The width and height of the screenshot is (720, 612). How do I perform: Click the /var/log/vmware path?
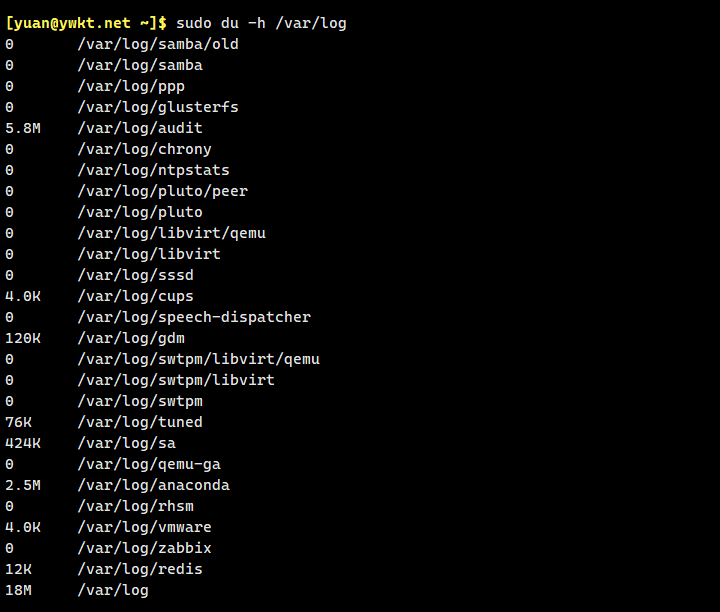tap(144, 527)
